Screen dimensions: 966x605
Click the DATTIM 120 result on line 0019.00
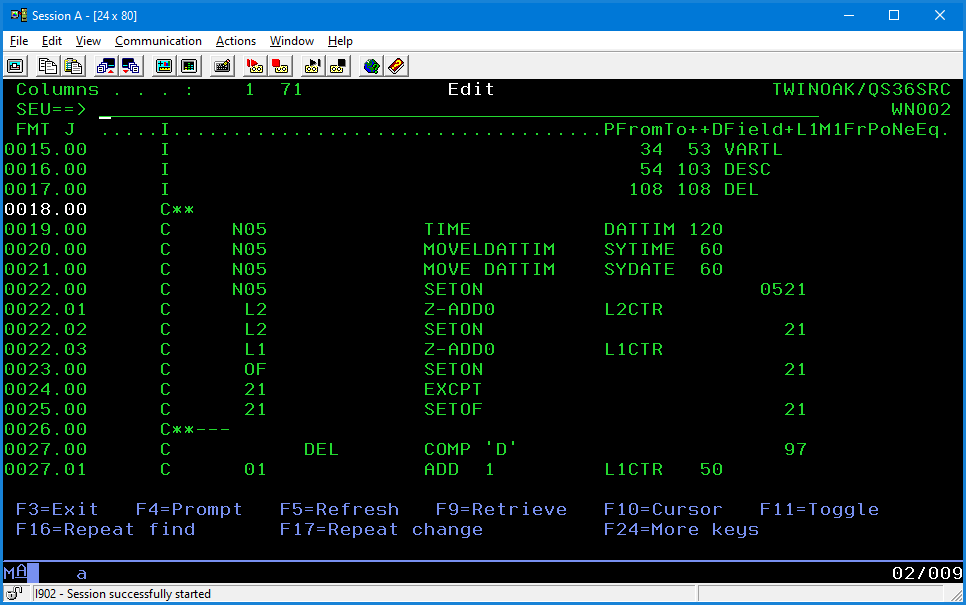tap(663, 229)
